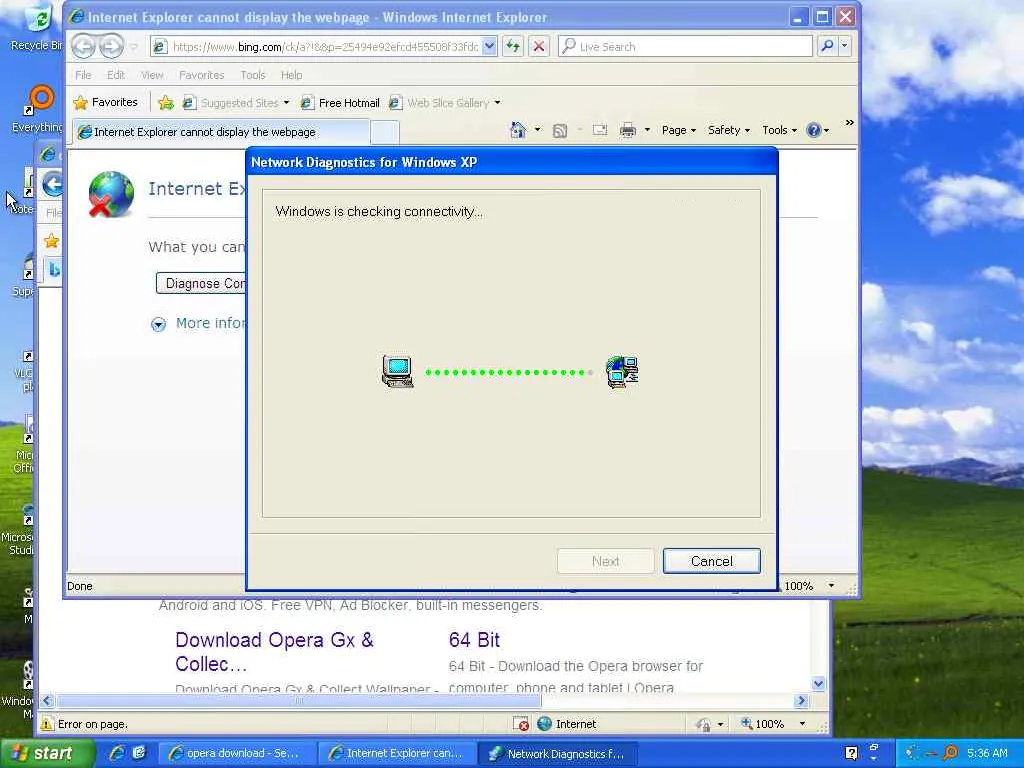Open recent pages dropdown next to forward button

[133, 46]
